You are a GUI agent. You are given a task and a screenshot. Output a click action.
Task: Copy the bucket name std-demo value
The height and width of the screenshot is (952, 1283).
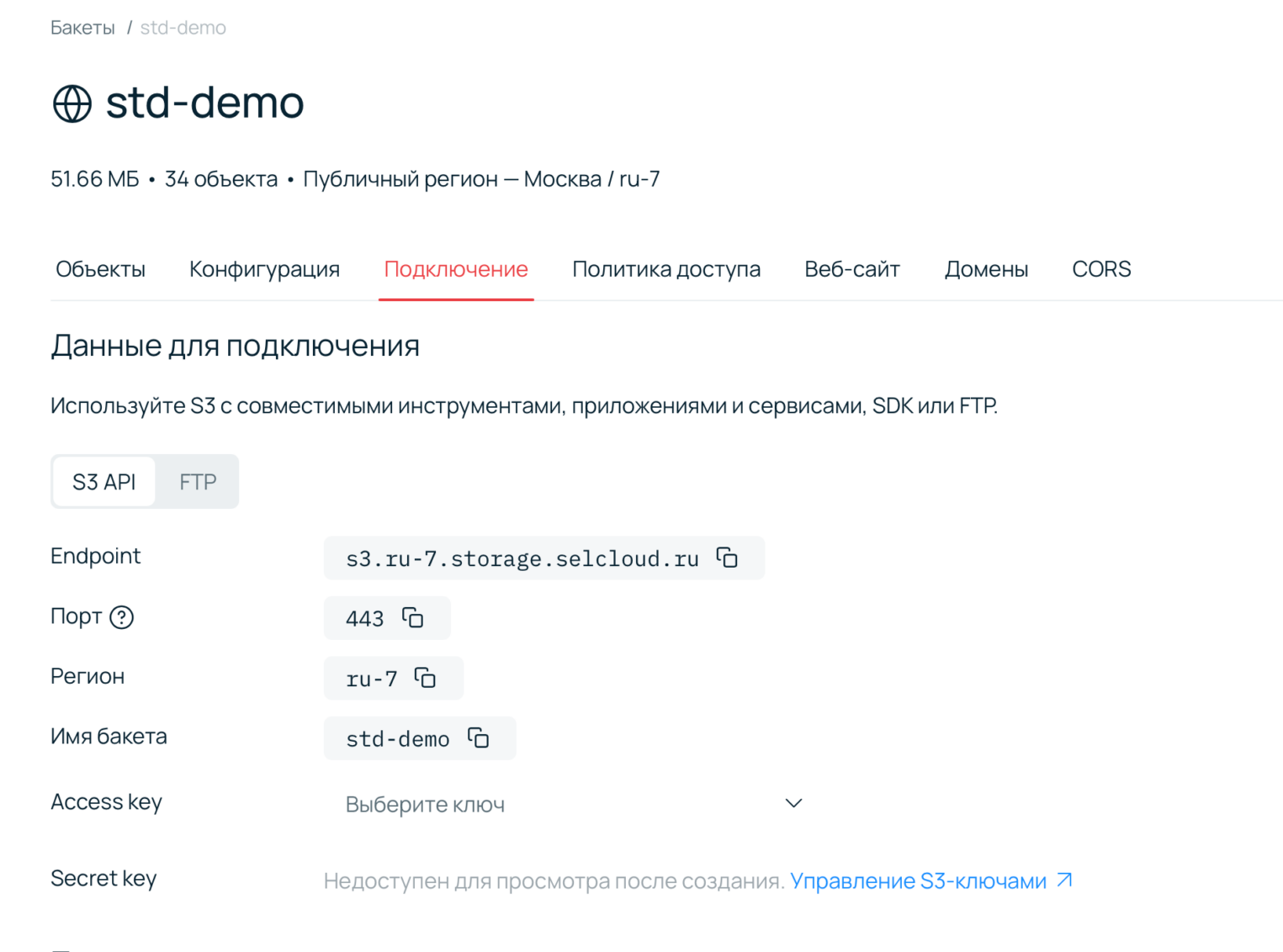[478, 738]
